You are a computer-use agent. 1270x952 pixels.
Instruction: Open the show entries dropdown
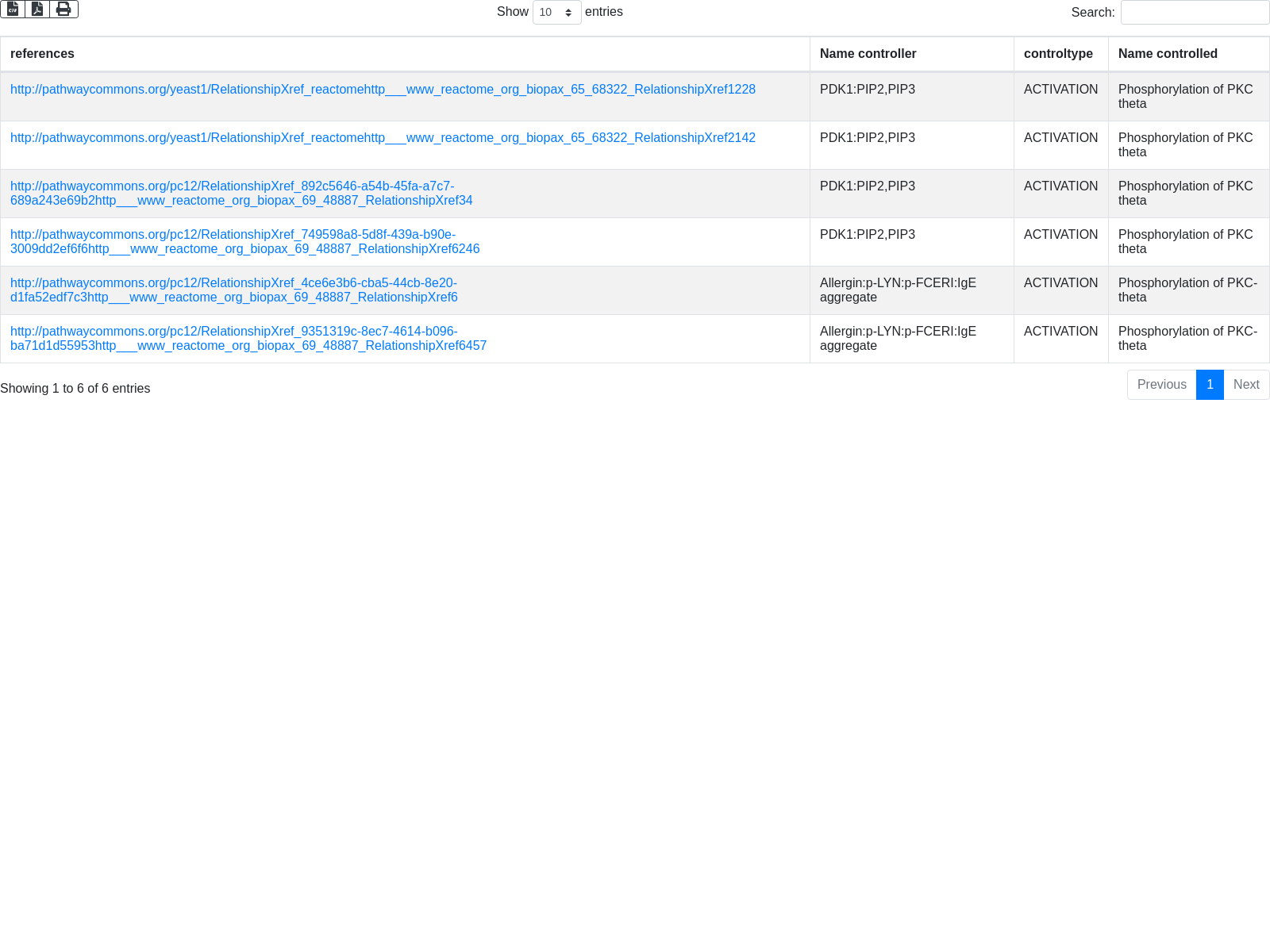556,12
